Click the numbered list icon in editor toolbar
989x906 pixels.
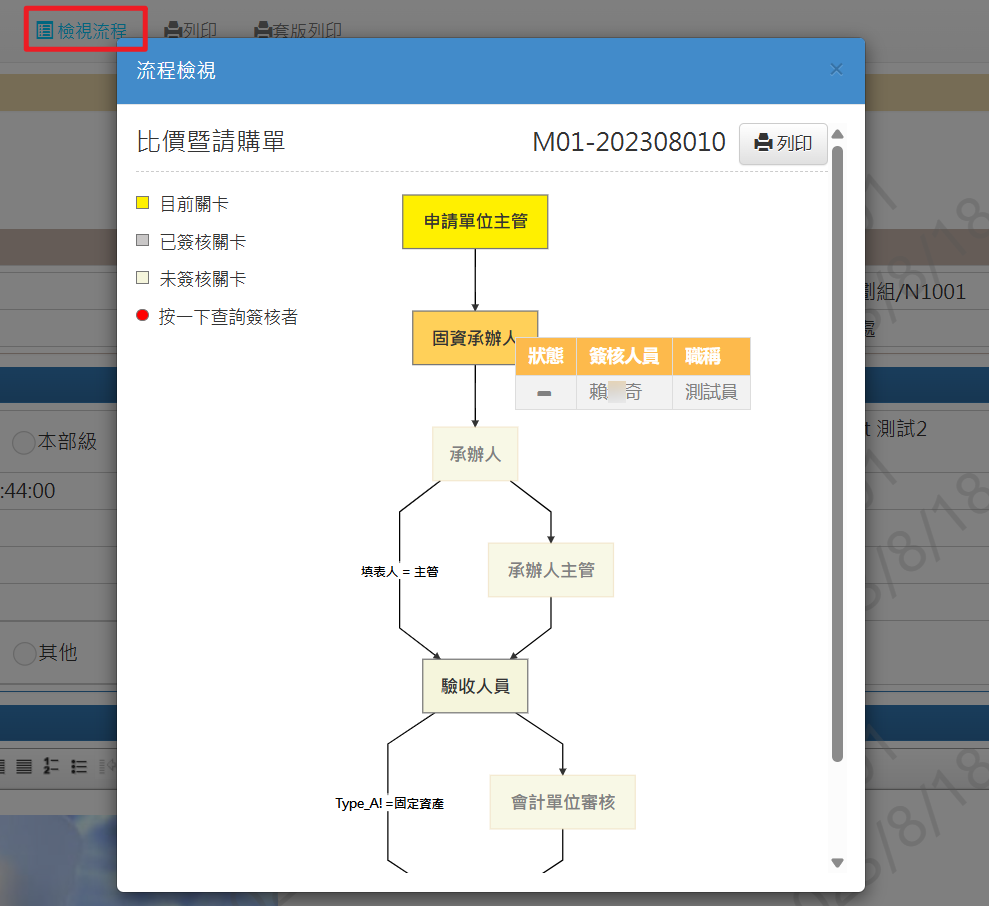point(52,767)
